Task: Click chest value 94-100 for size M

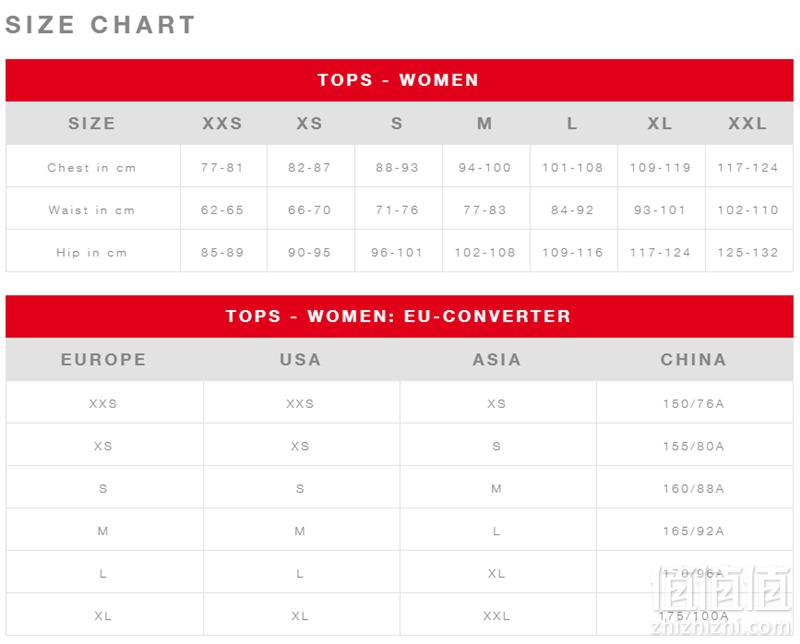Action: tap(485, 168)
